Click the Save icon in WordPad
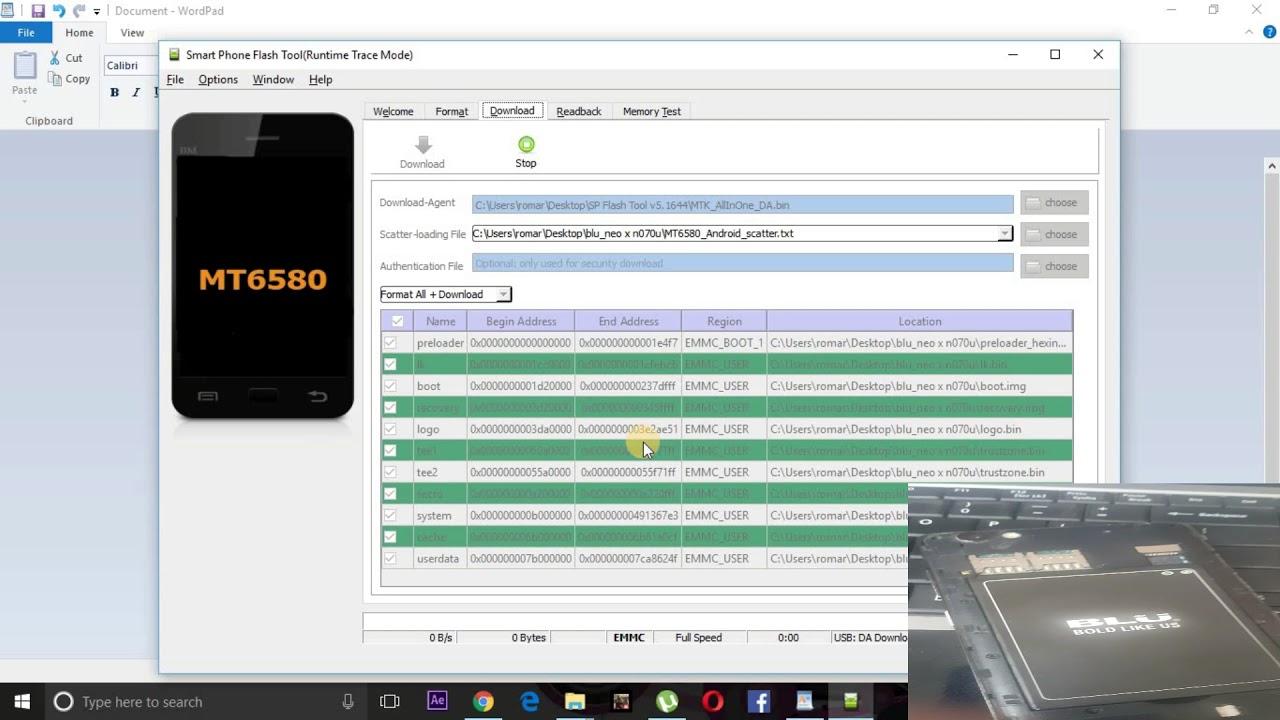The height and width of the screenshot is (720, 1280). (x=38, y=11)
